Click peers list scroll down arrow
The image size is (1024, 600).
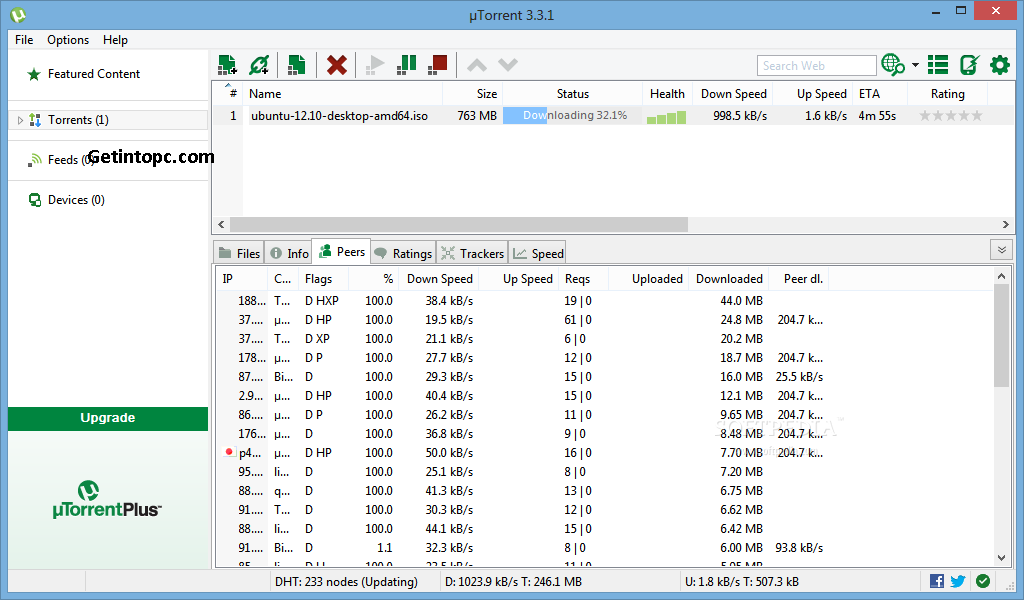pos(1001,558)
